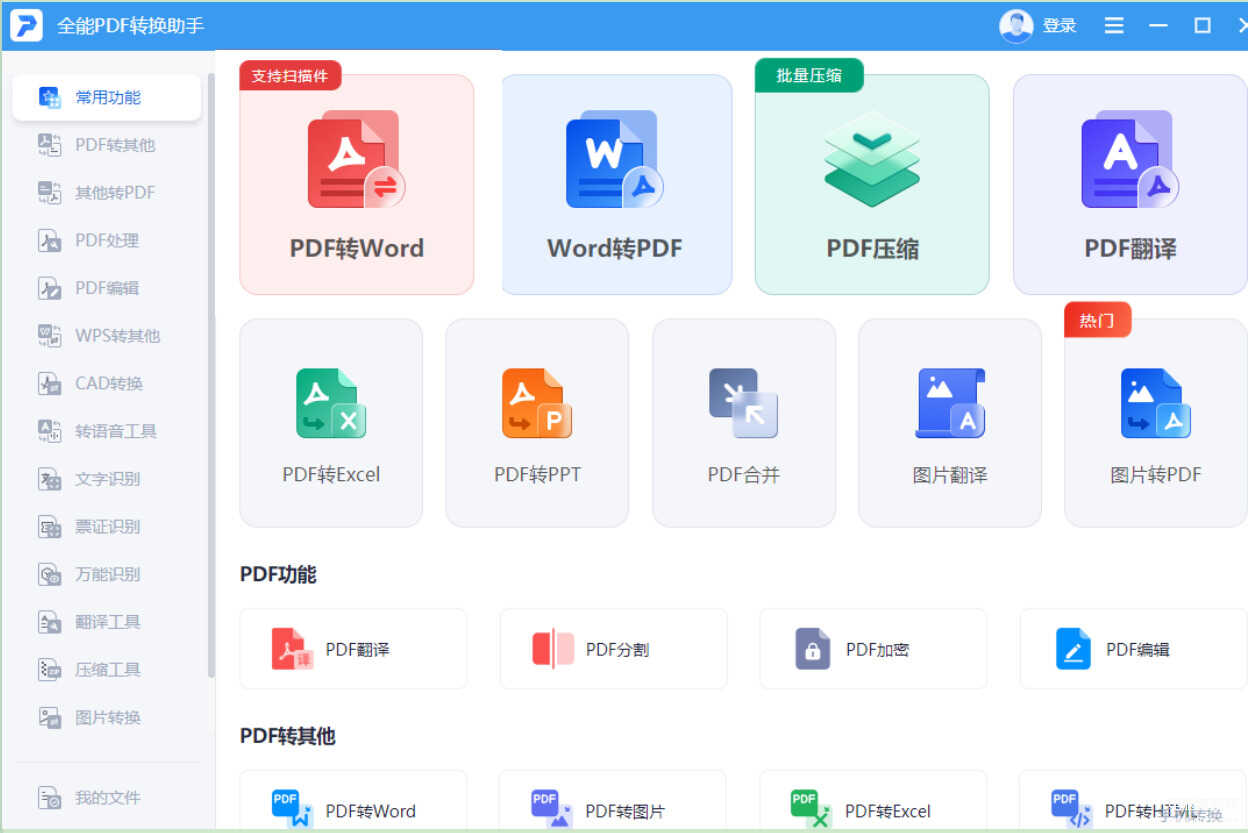Open the PDF转Word feature card

[x=356, y=185]
